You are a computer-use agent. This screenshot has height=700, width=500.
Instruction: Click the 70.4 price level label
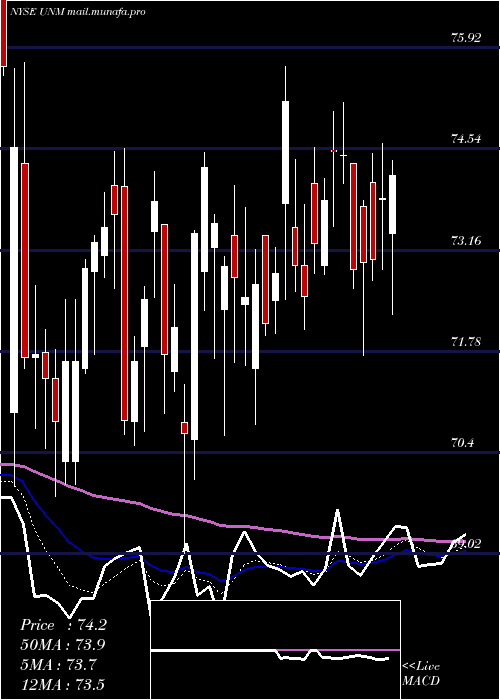[462, 443]
